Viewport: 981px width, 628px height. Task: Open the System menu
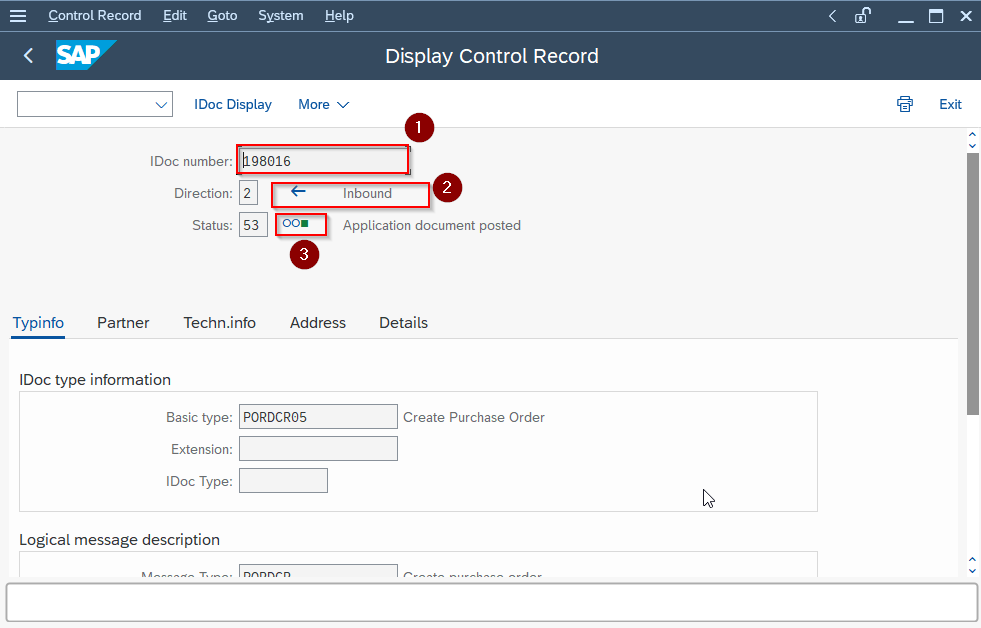280,16
